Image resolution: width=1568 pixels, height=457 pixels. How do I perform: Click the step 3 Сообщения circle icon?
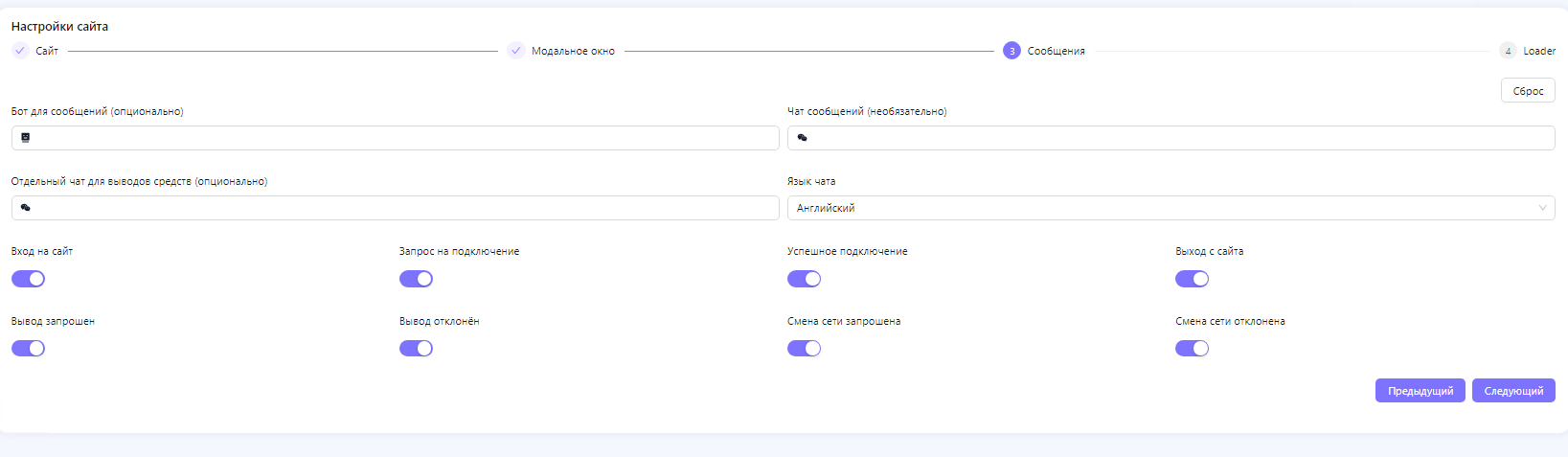1011,51
